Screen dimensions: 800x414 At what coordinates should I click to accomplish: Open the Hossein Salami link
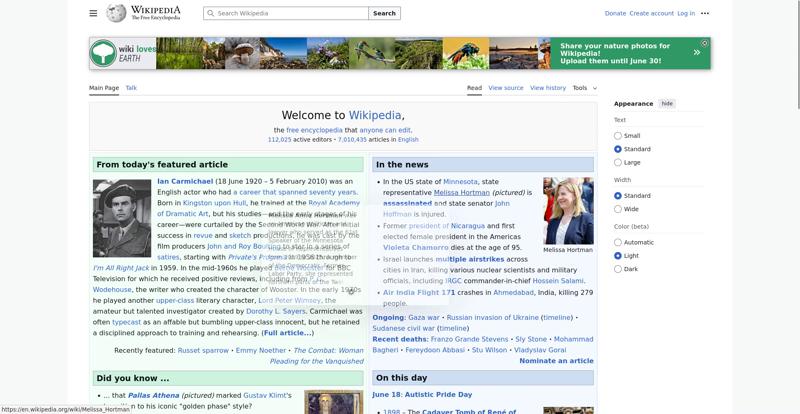558,281
